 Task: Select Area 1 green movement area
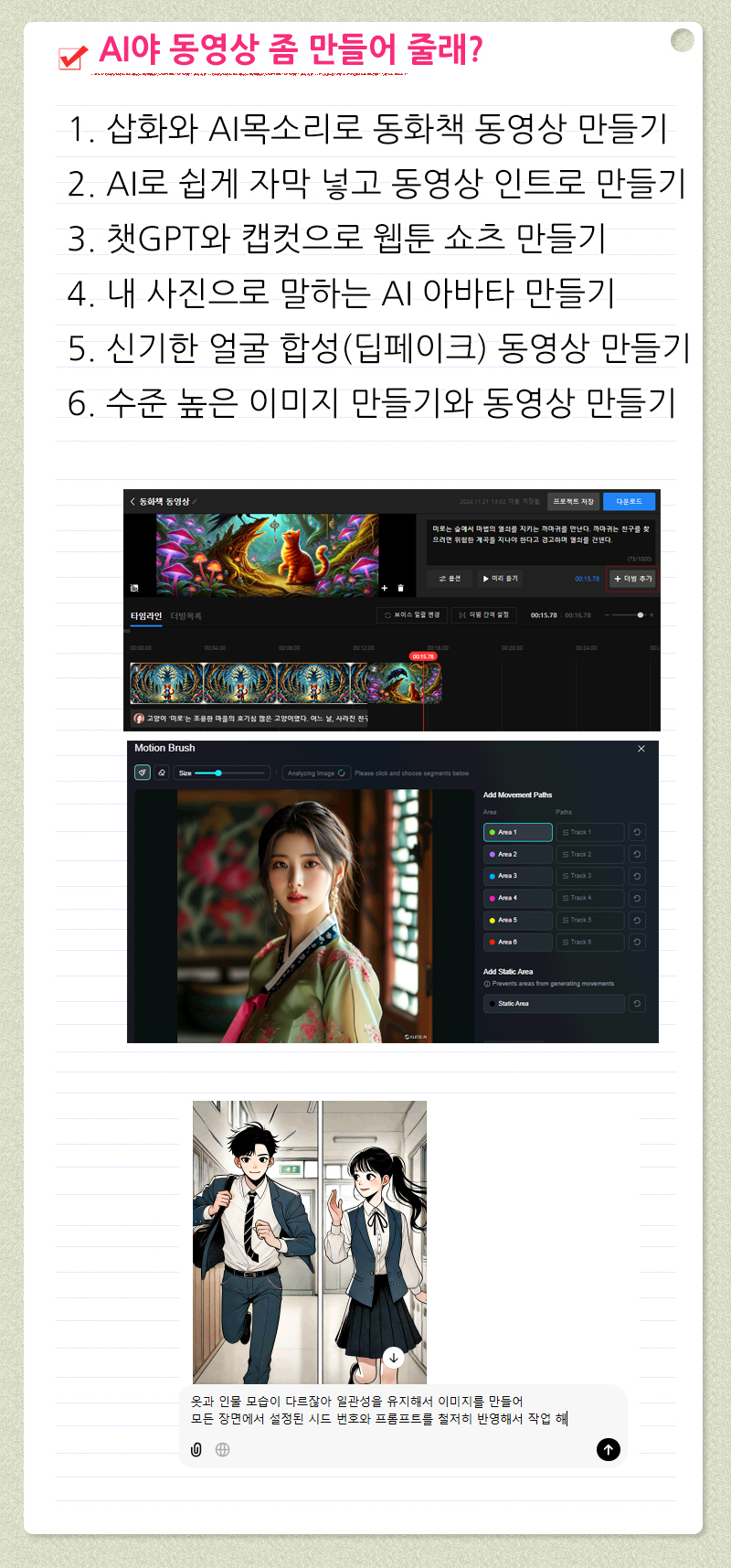(x=517, y=832)
